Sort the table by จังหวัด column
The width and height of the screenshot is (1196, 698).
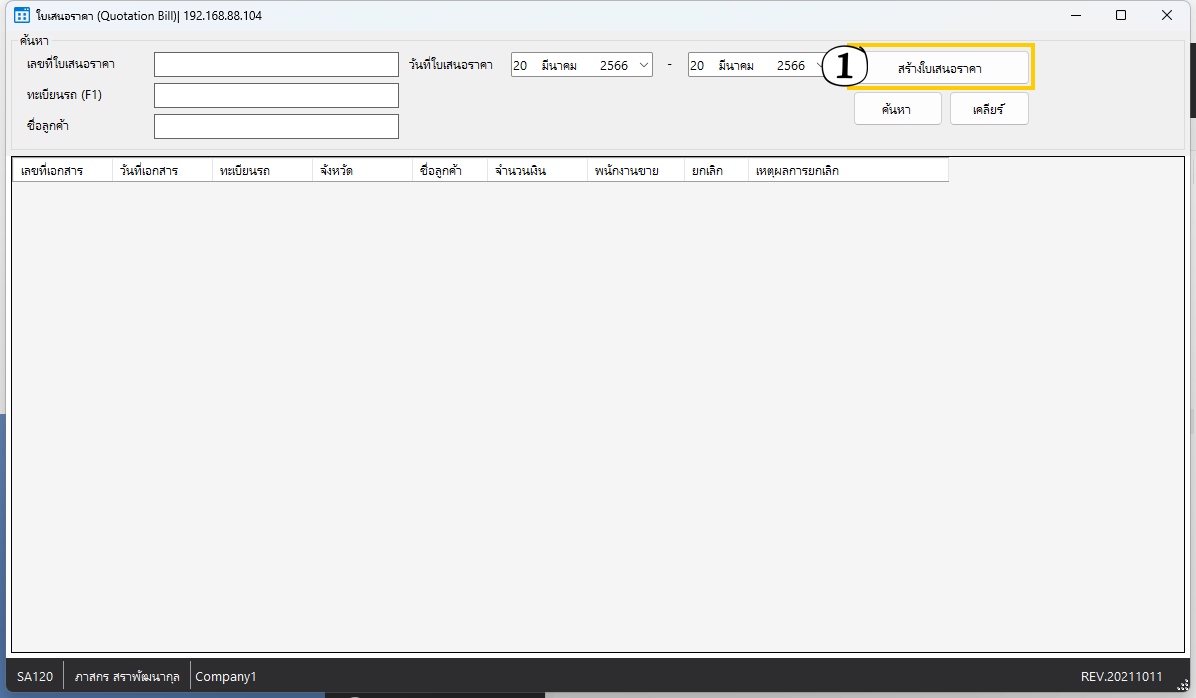(x=362, y=171)
